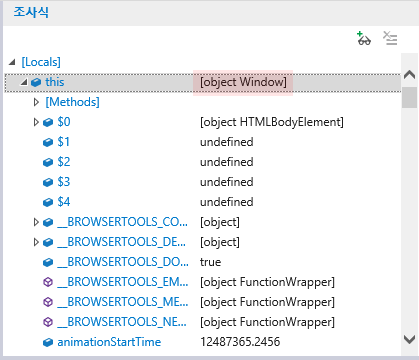Expand the __BROWSERTOOLS_CO object entry
The image size is (419, 360).
36,222
